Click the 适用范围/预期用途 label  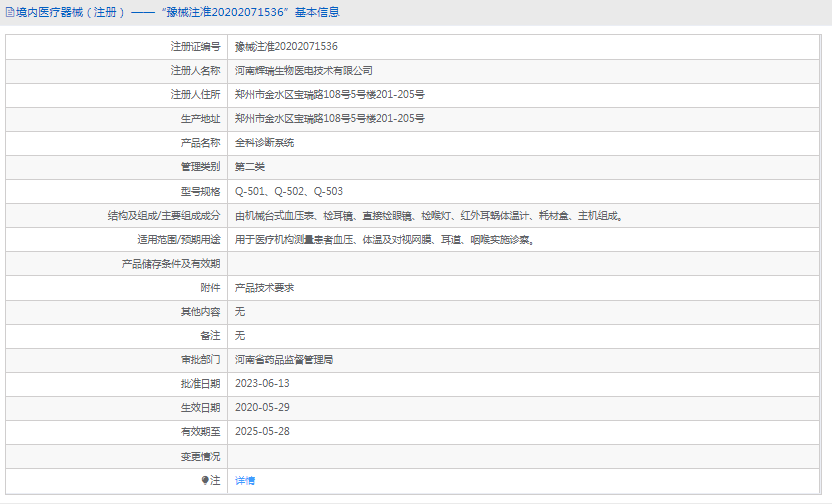click(179, 239)
